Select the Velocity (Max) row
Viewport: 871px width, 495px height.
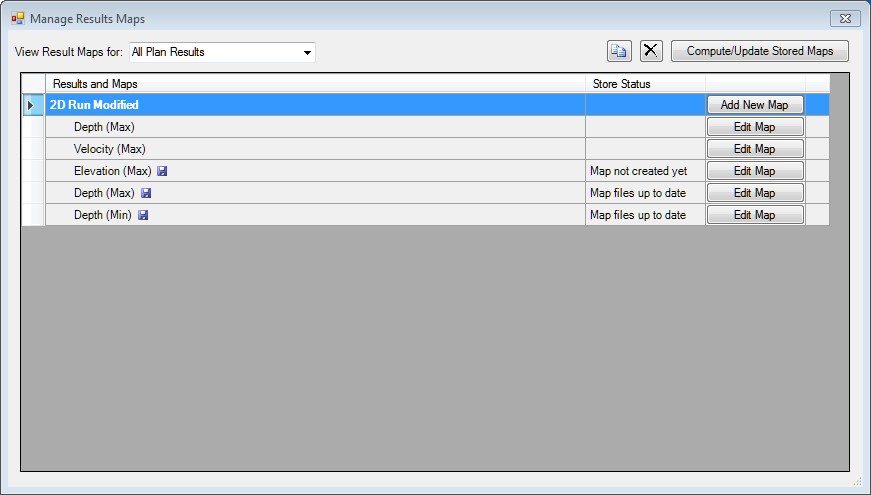(110, 149)
